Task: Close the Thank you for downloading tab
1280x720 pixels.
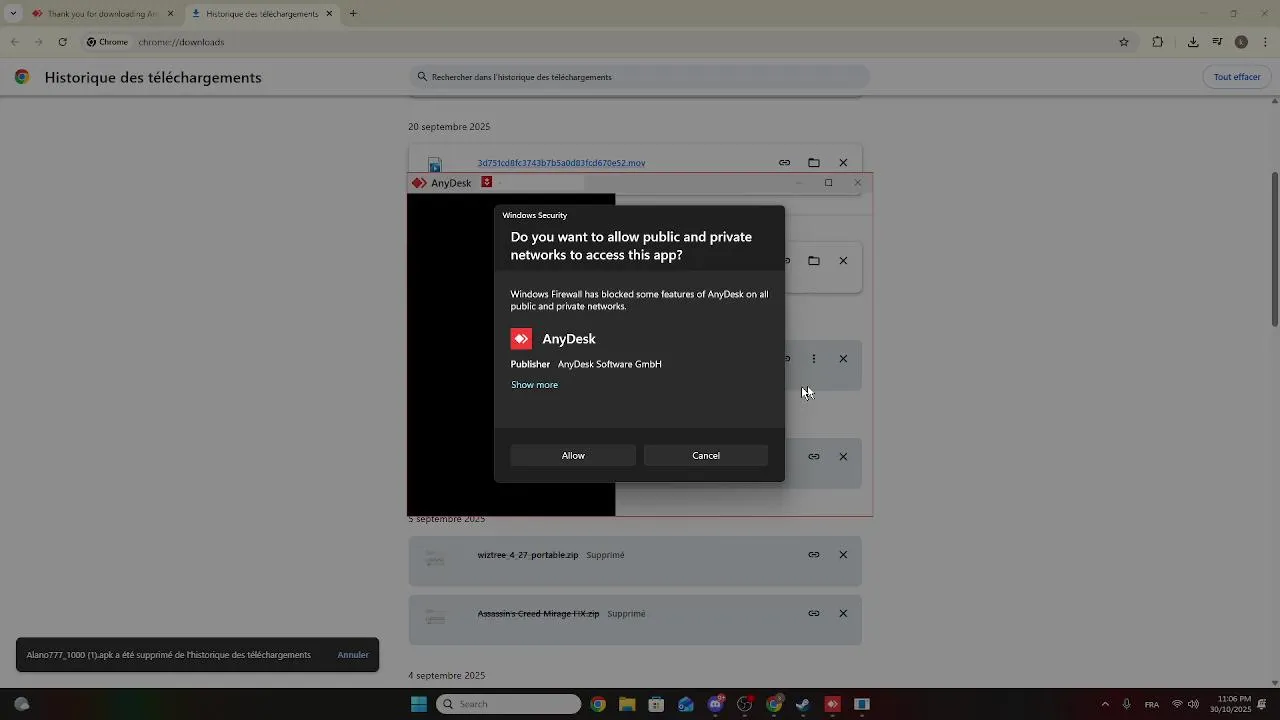Action: (170, 14)
